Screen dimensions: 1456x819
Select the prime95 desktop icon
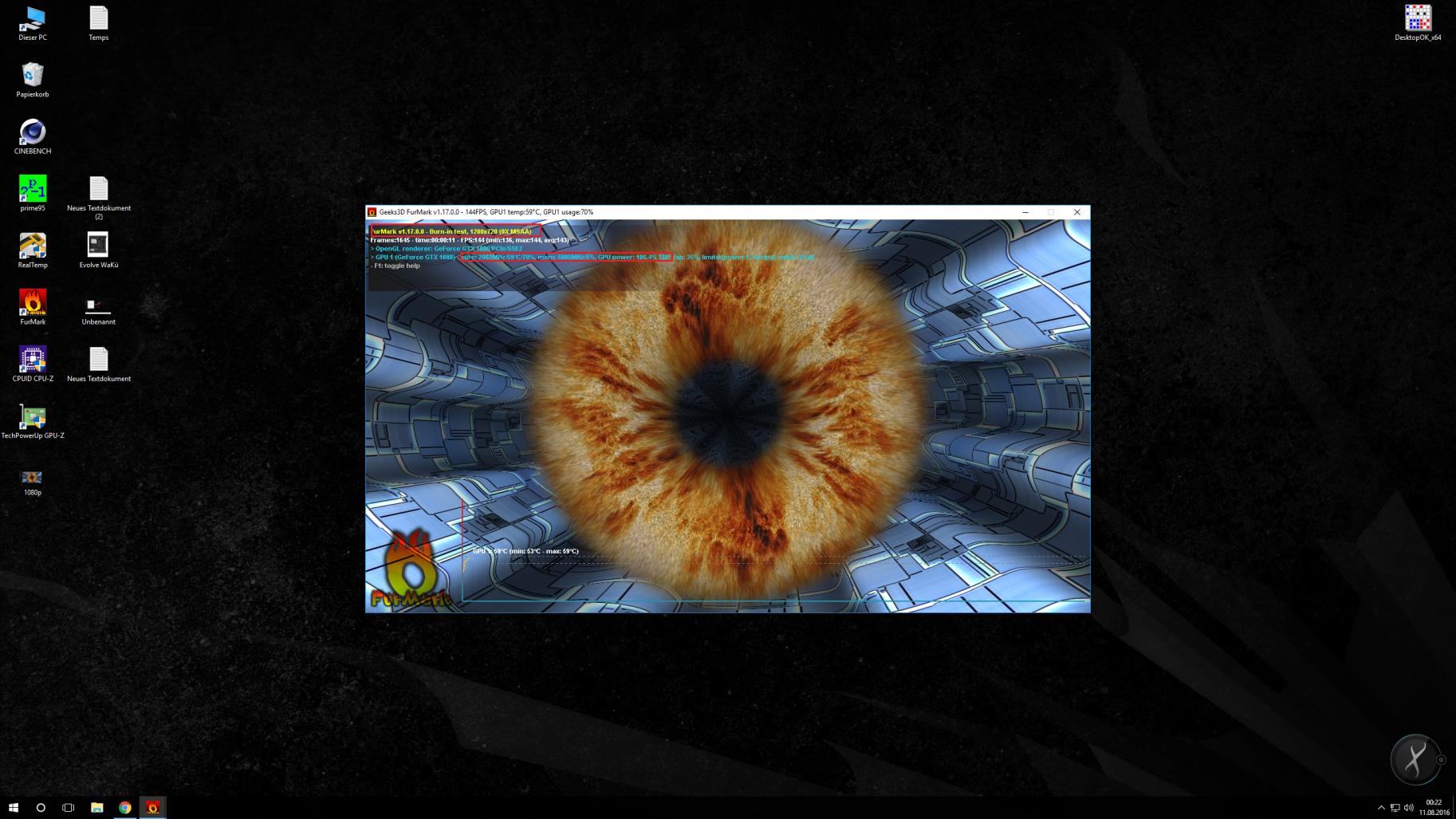click(x=33, y=194)
